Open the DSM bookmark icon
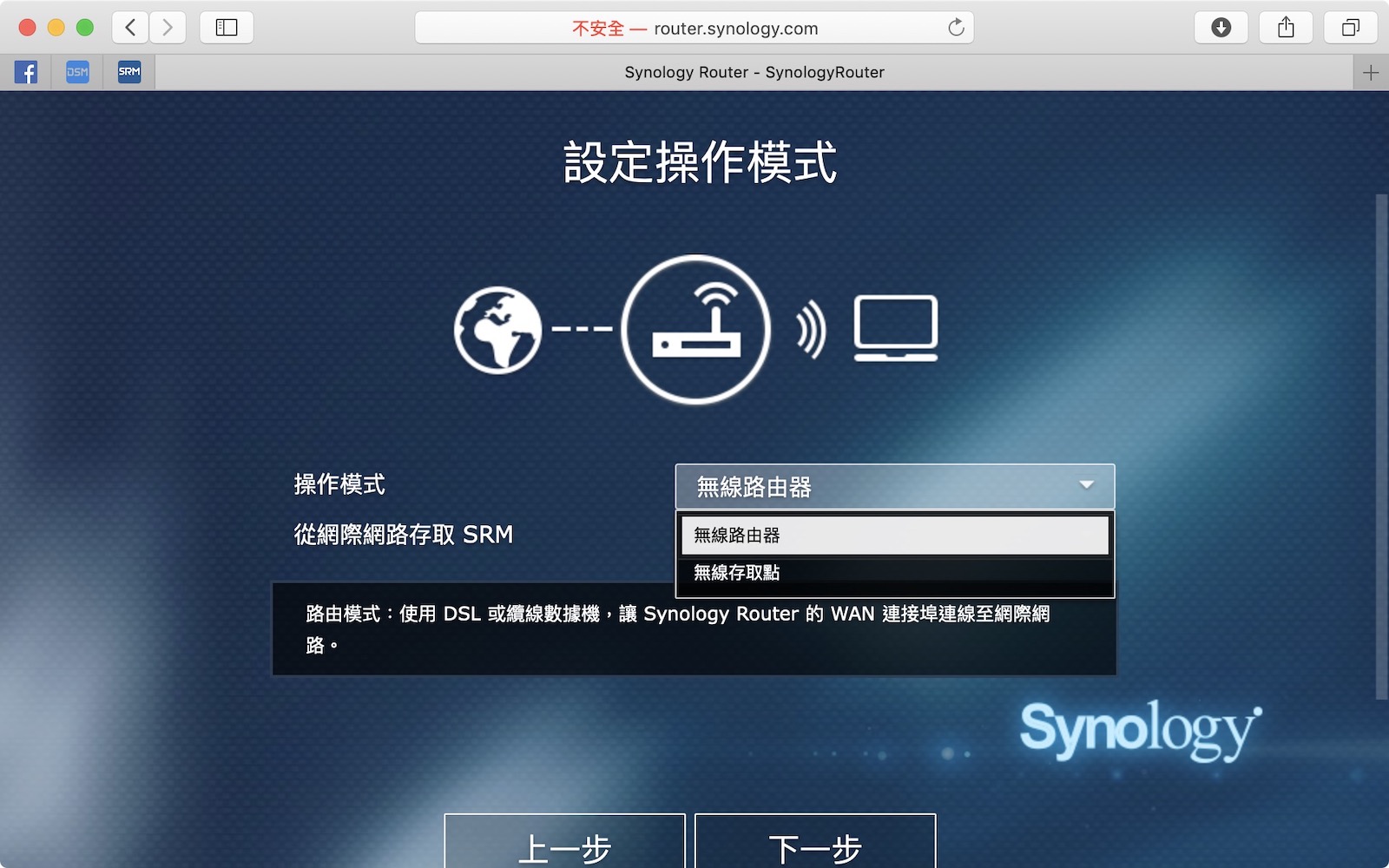 point(77,72)
